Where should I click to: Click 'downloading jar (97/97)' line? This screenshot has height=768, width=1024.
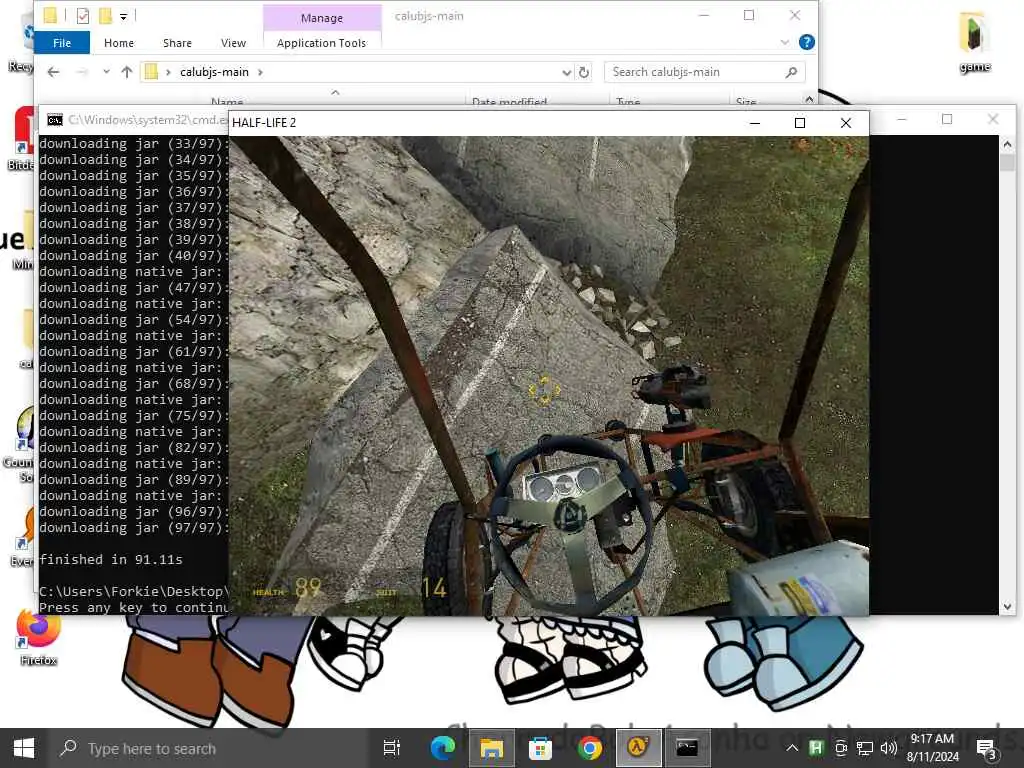click(x=133, y=528)
